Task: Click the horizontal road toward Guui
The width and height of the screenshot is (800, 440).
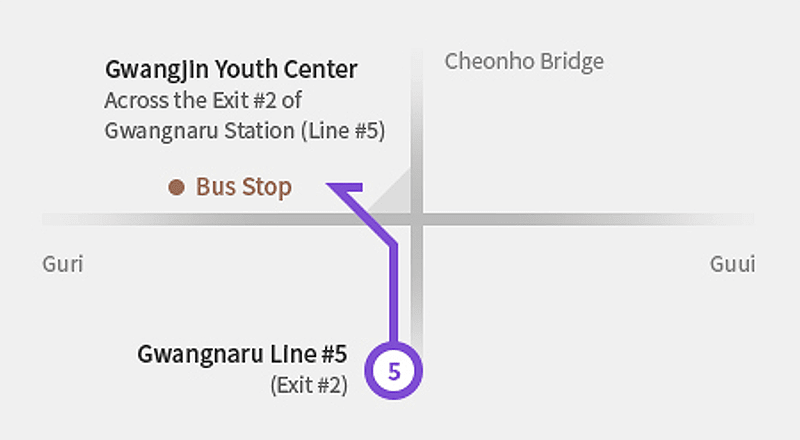Action: (589, 219)
